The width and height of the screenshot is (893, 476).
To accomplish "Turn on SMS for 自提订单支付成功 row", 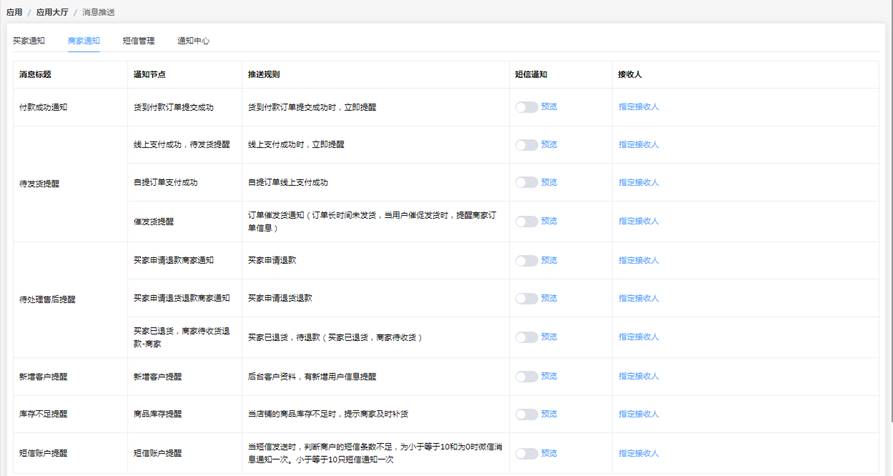I will (526, 182).
